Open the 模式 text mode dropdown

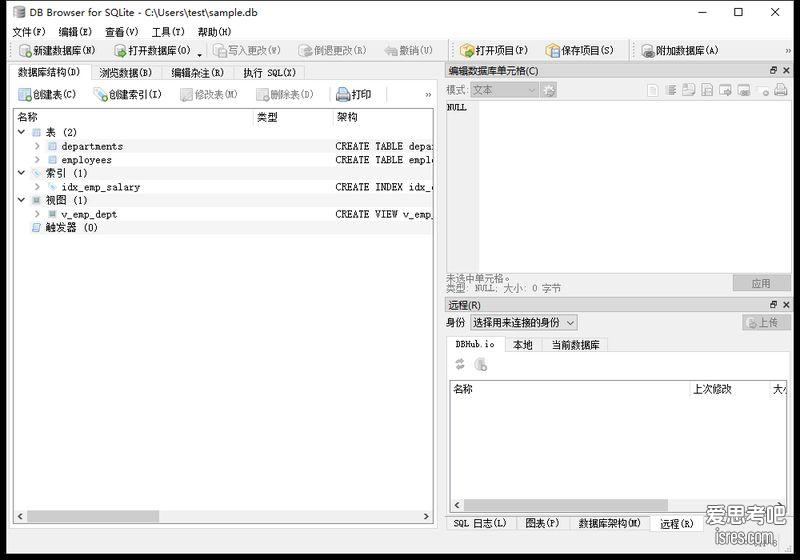pos(504,90)
